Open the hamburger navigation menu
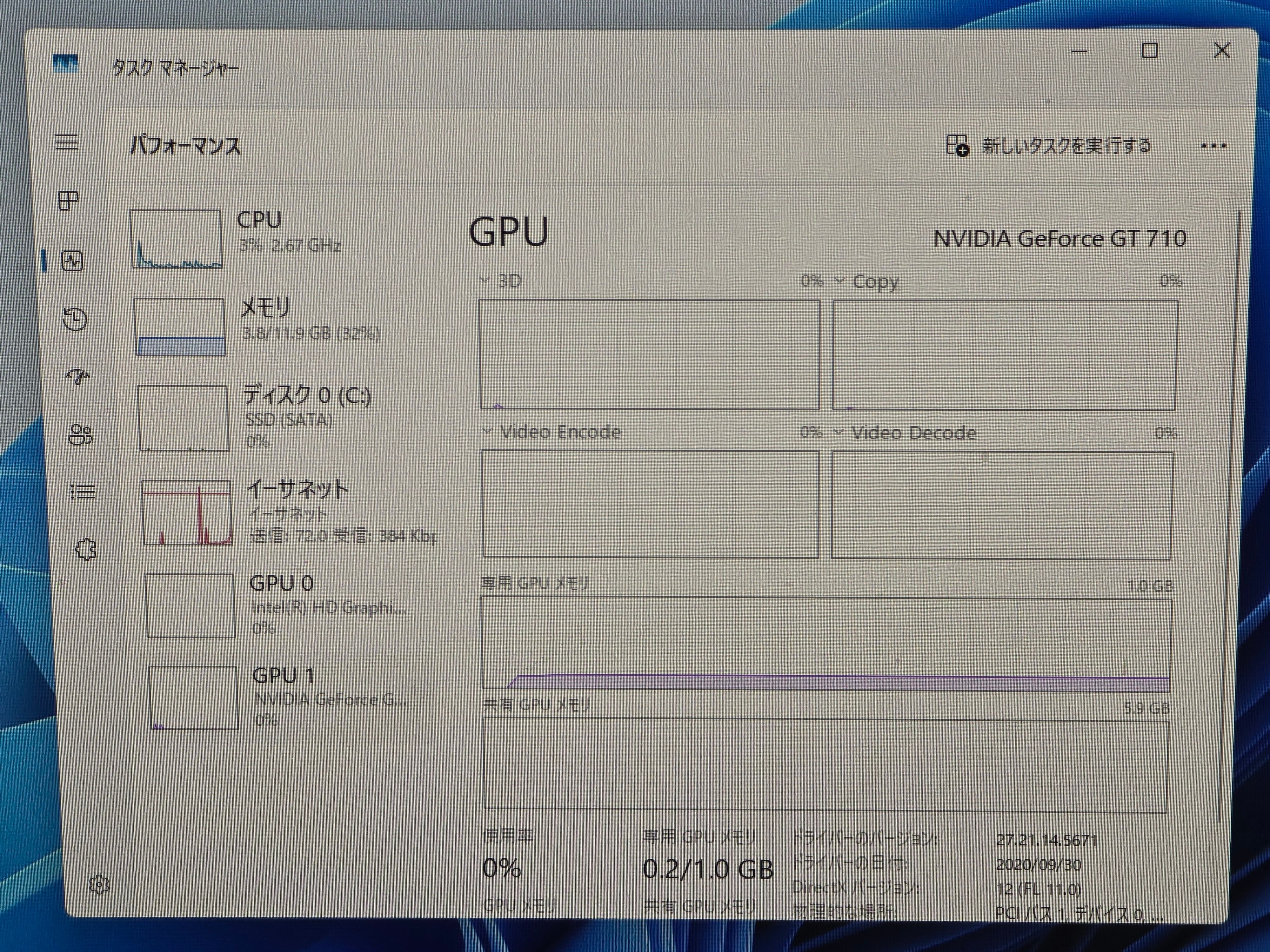This screenshot has width=1270, height=952. pyautogui.click(x=67, y=142)
